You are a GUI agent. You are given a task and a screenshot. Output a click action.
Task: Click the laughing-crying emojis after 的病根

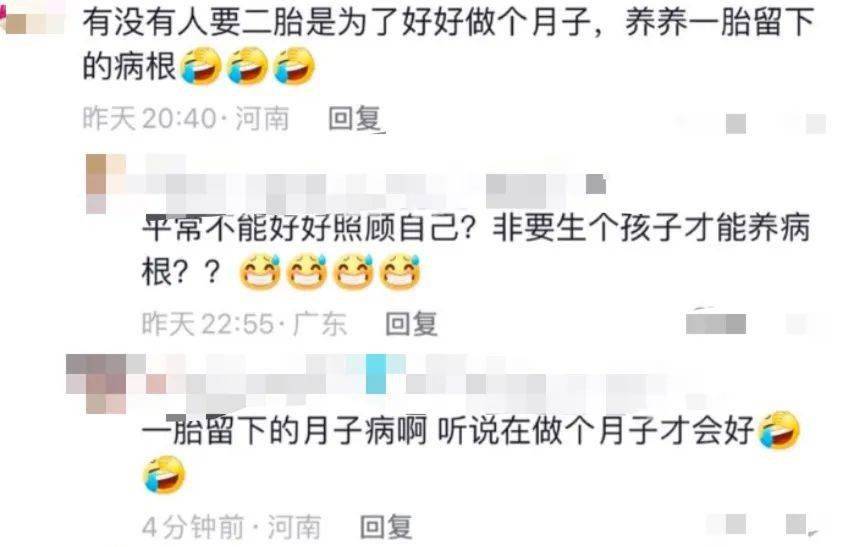(248, 66)
